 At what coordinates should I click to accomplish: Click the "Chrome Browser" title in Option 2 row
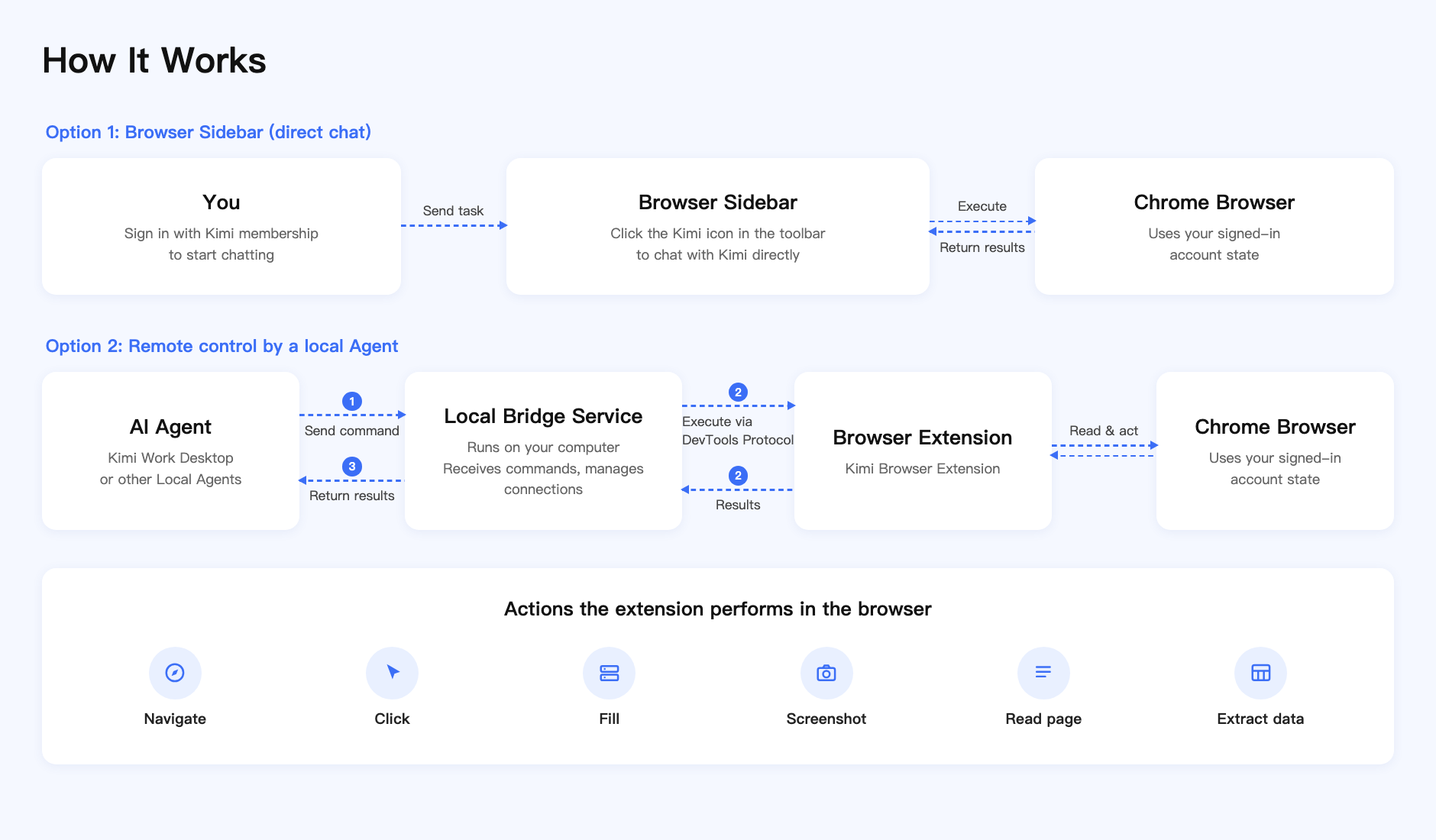coord(1275,427)
